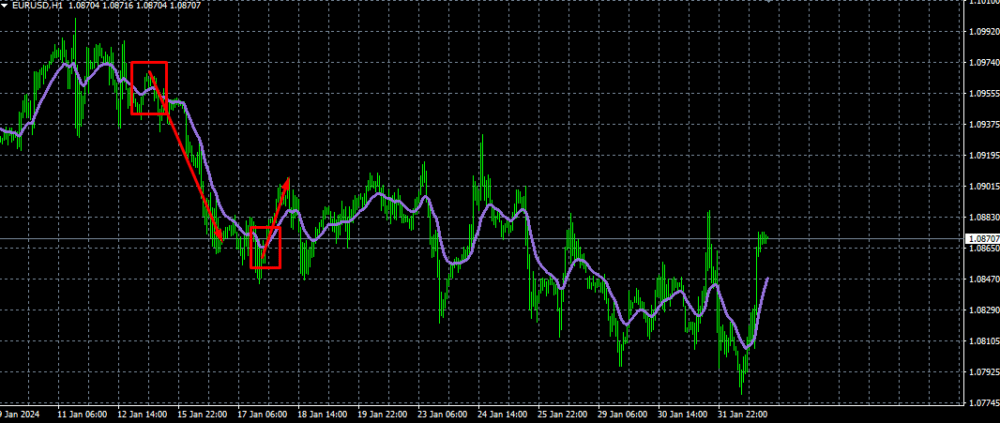Click the 12 Jan 14:00 time label

(x=142, y=414)
